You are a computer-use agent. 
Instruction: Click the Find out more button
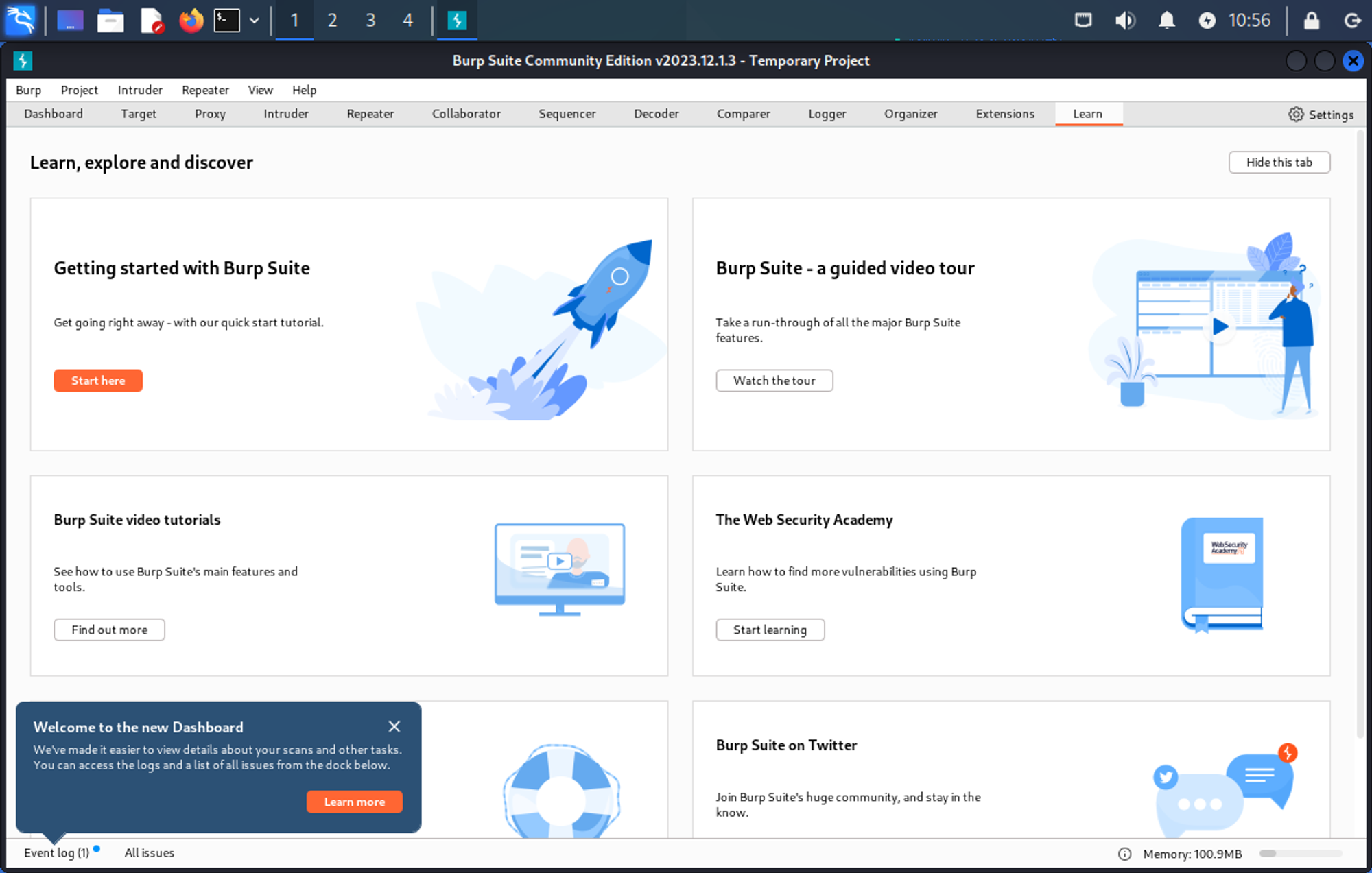(x=110, y=630)
